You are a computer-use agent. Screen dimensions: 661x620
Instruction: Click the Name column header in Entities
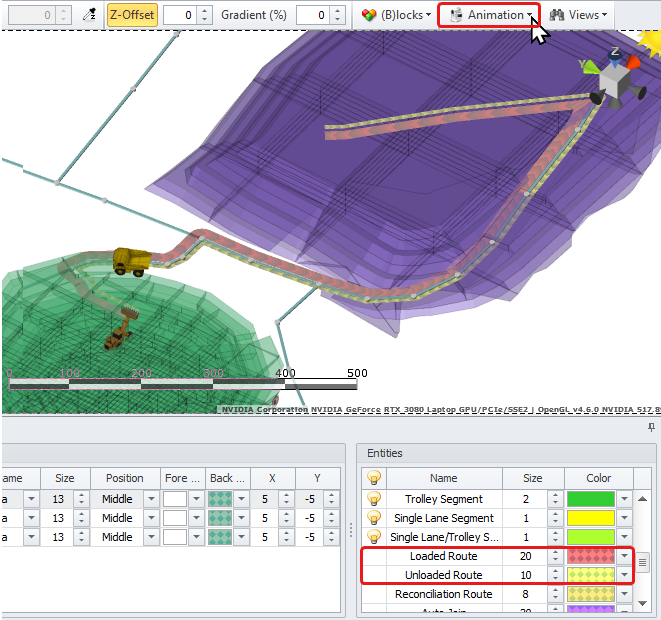tap(443, 478)
